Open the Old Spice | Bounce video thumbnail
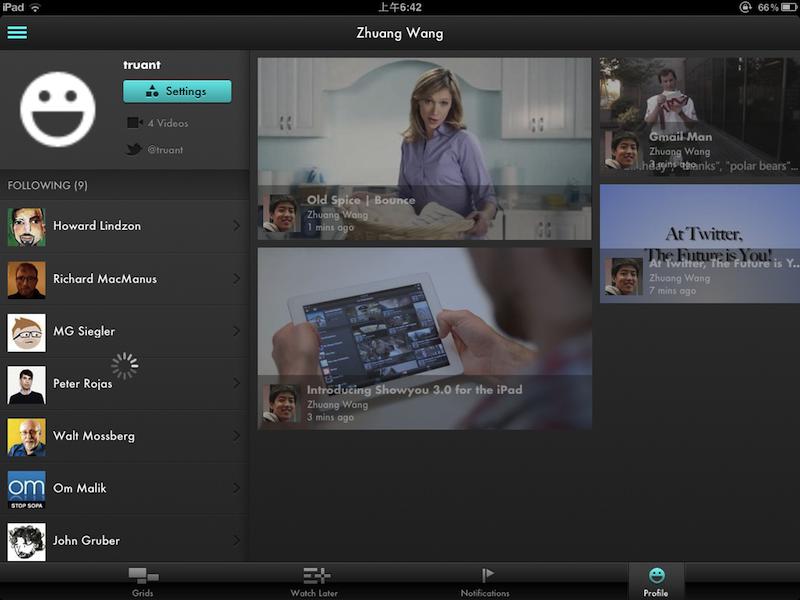 424,148
